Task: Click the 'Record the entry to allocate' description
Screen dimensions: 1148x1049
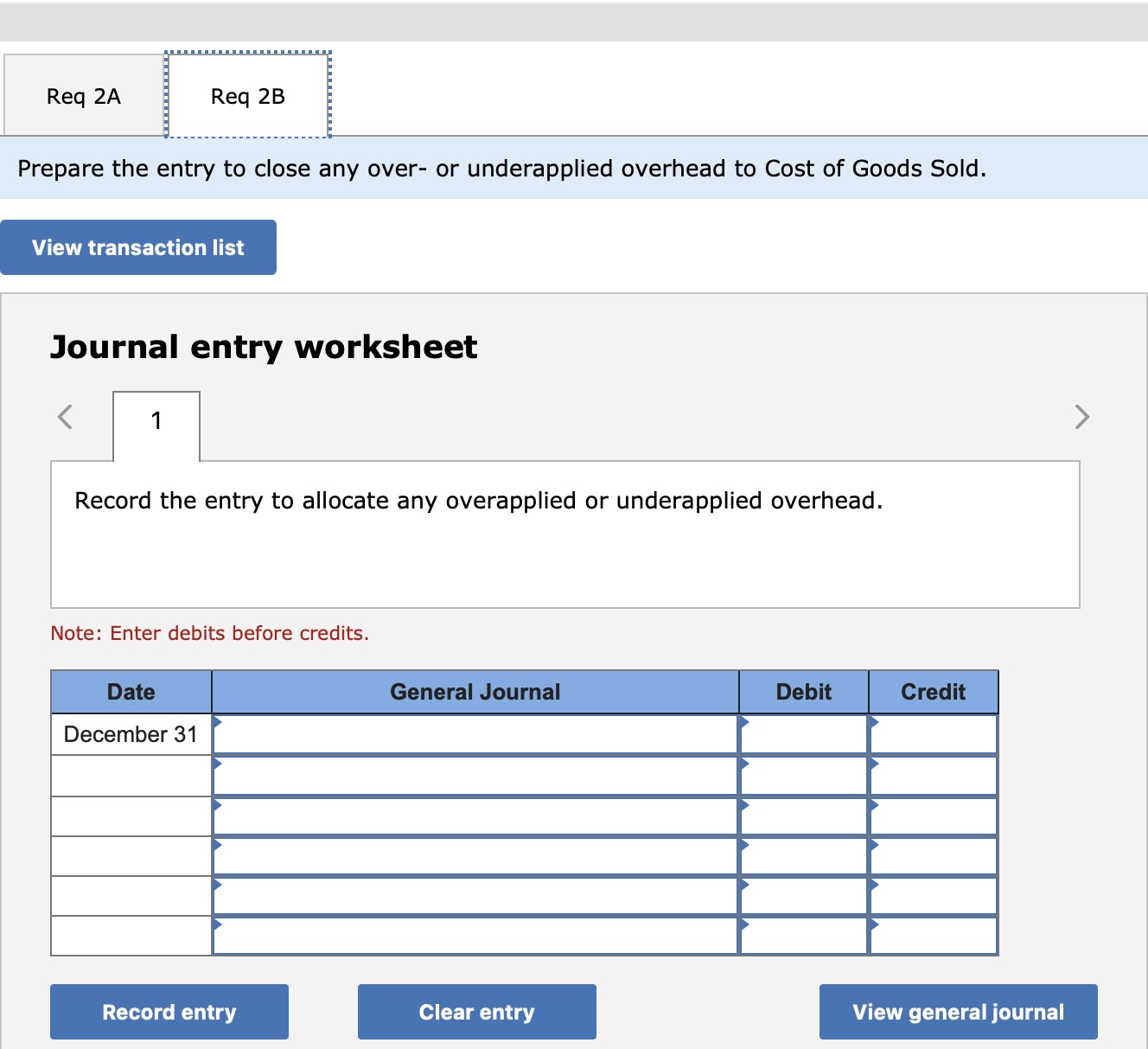Action: pos(479,501)
